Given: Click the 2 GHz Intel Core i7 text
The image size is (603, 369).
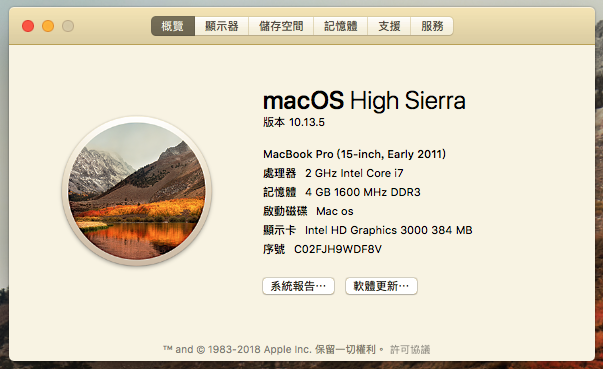Looking at the screenshot, I should point(354,173).
